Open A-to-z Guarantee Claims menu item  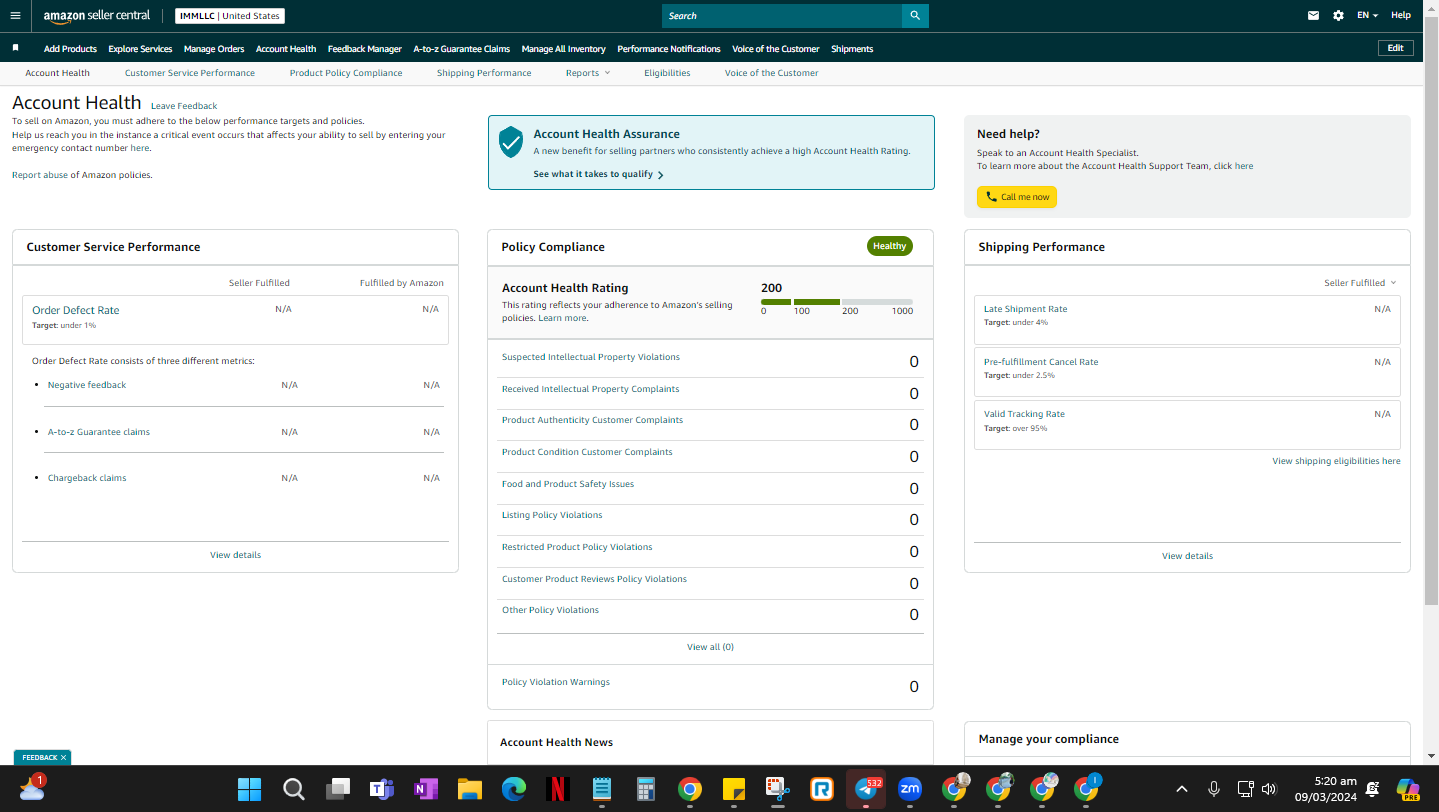(462, 49)
